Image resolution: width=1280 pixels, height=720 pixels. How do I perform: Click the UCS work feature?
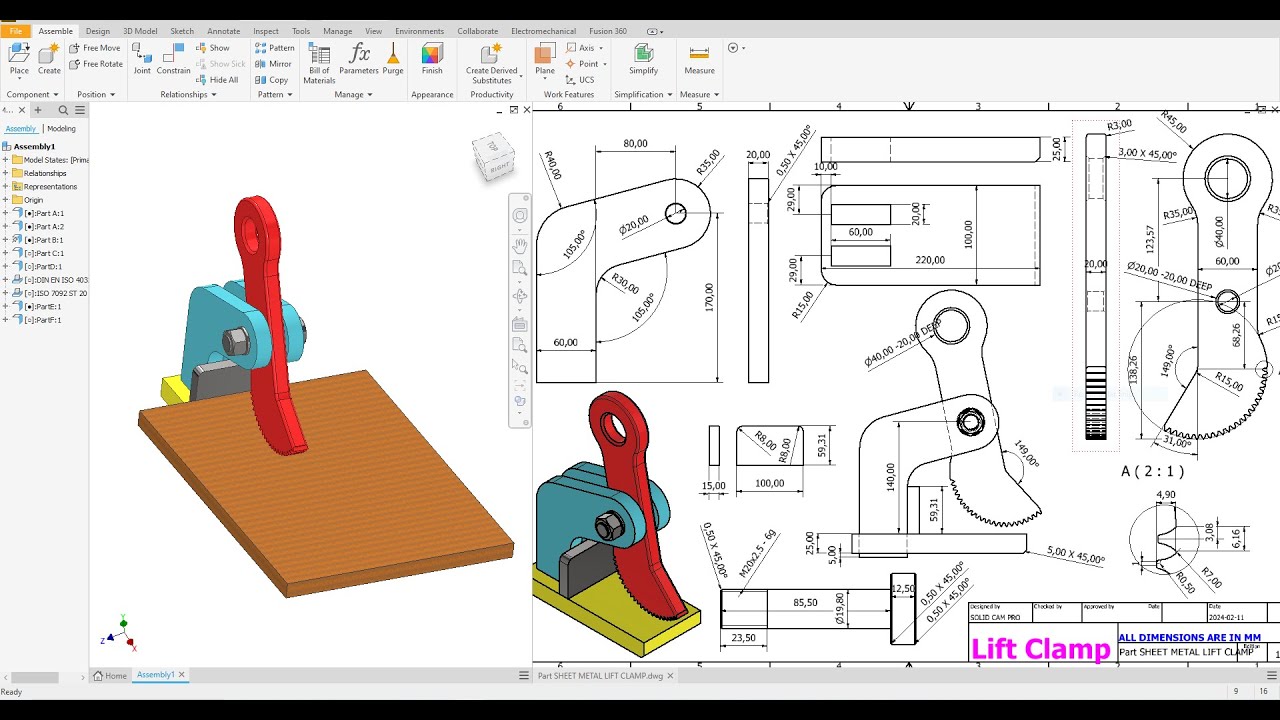point(580,80)
